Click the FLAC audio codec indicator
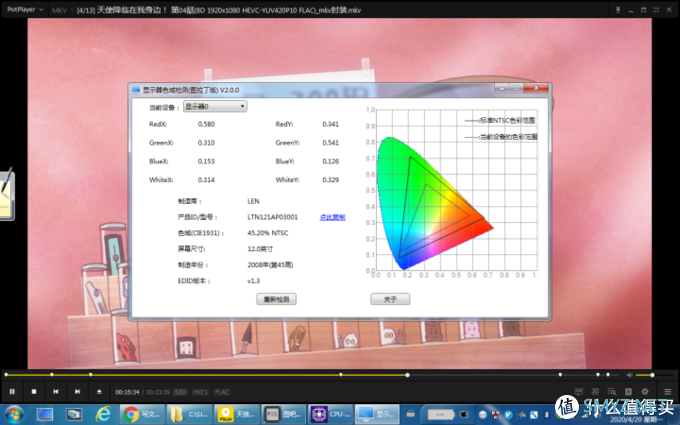Image resolution: width=680 pixels, height=425 pixels. [222, 392]
